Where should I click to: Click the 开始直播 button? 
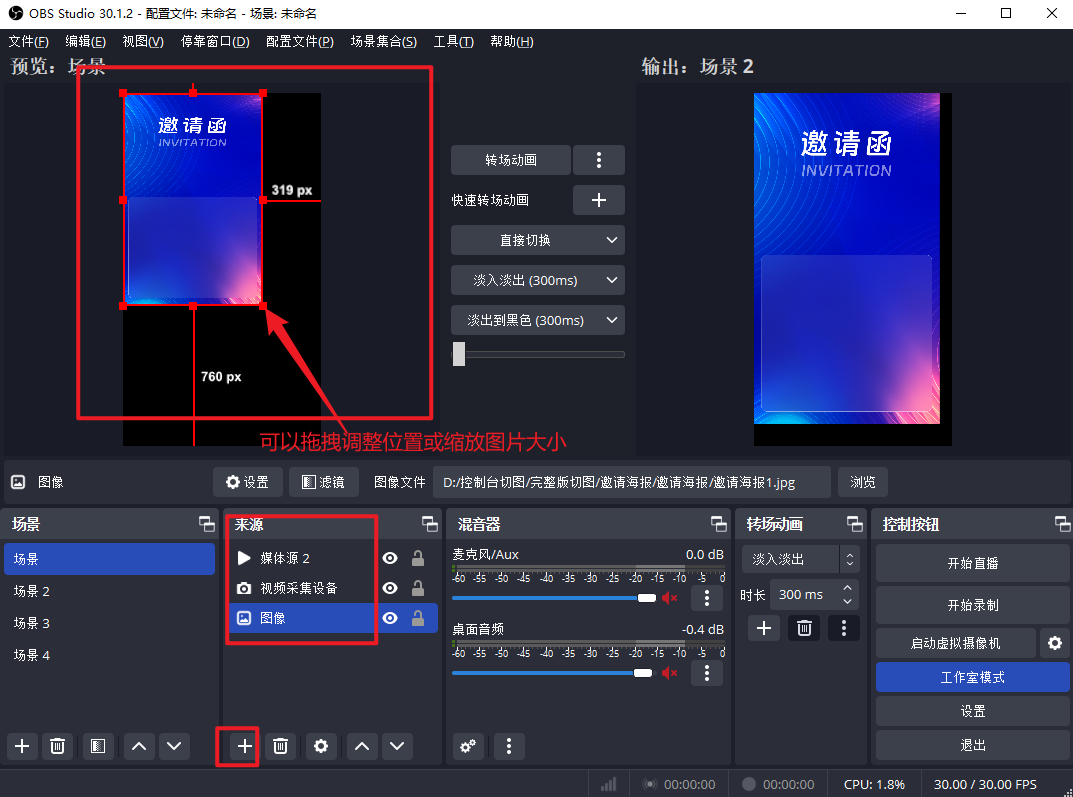[x=972, y=563]
